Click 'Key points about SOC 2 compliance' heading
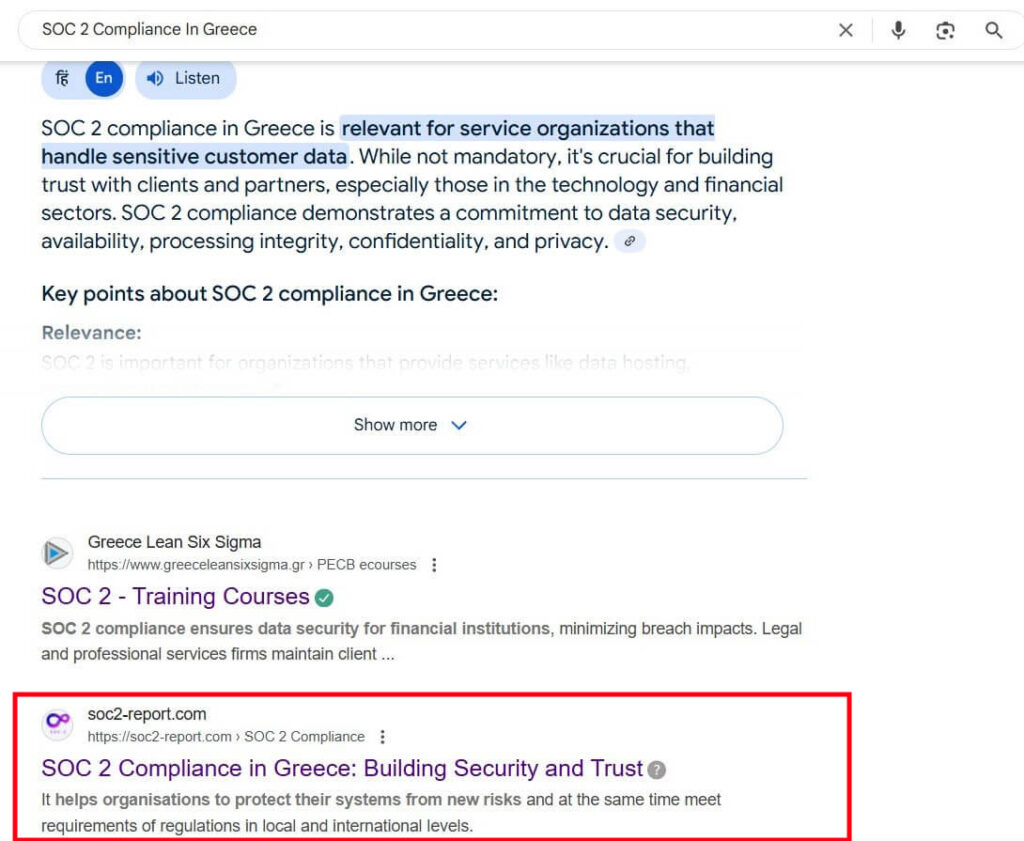Screen dimensions: 1024x841 coord(270,294)
